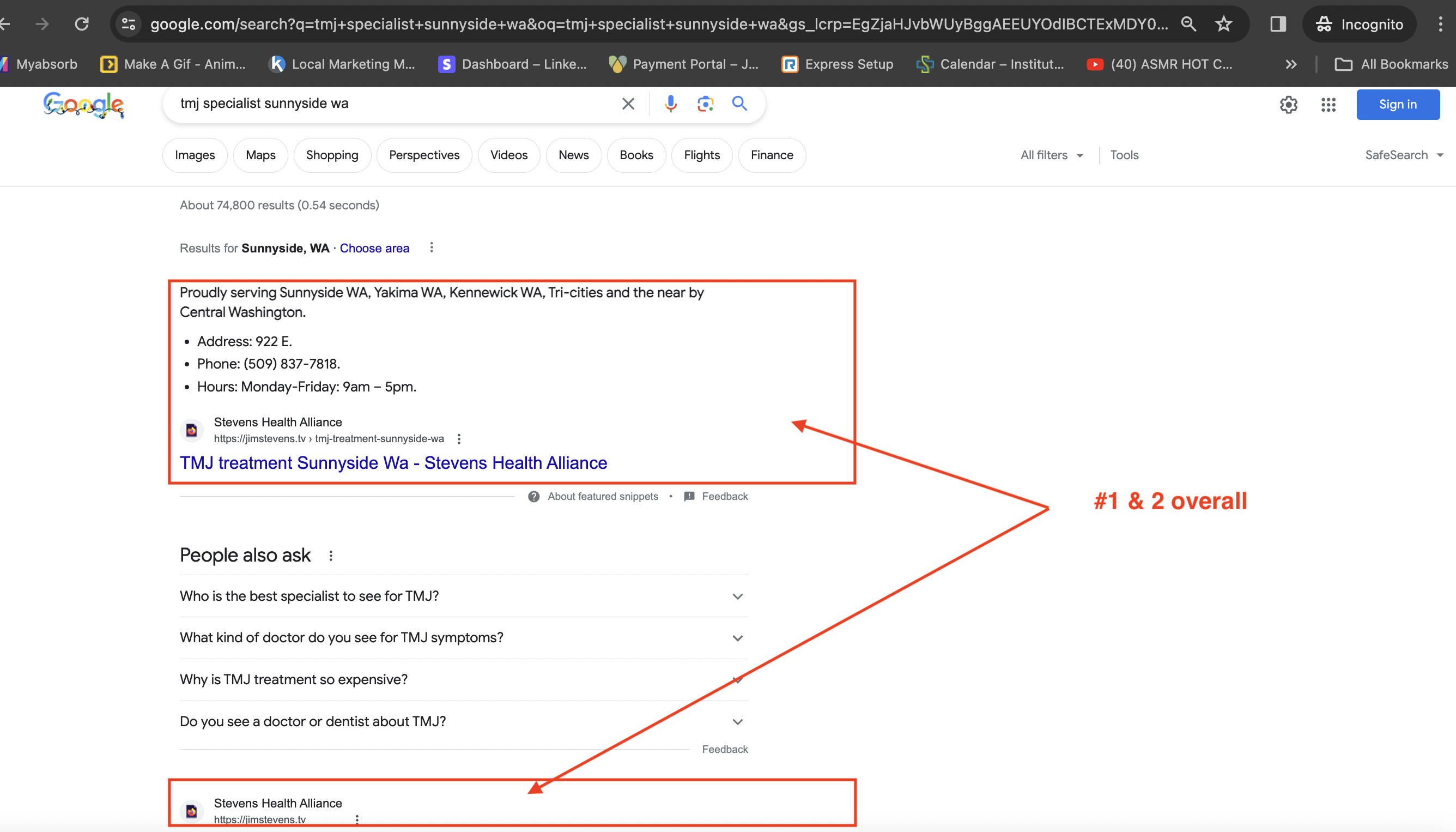Image resolution: width=1456 pixels, height=832 pixels.
Task: Click the TMJ treatment Sunnyside Wa link
Action: pos(393,462)
